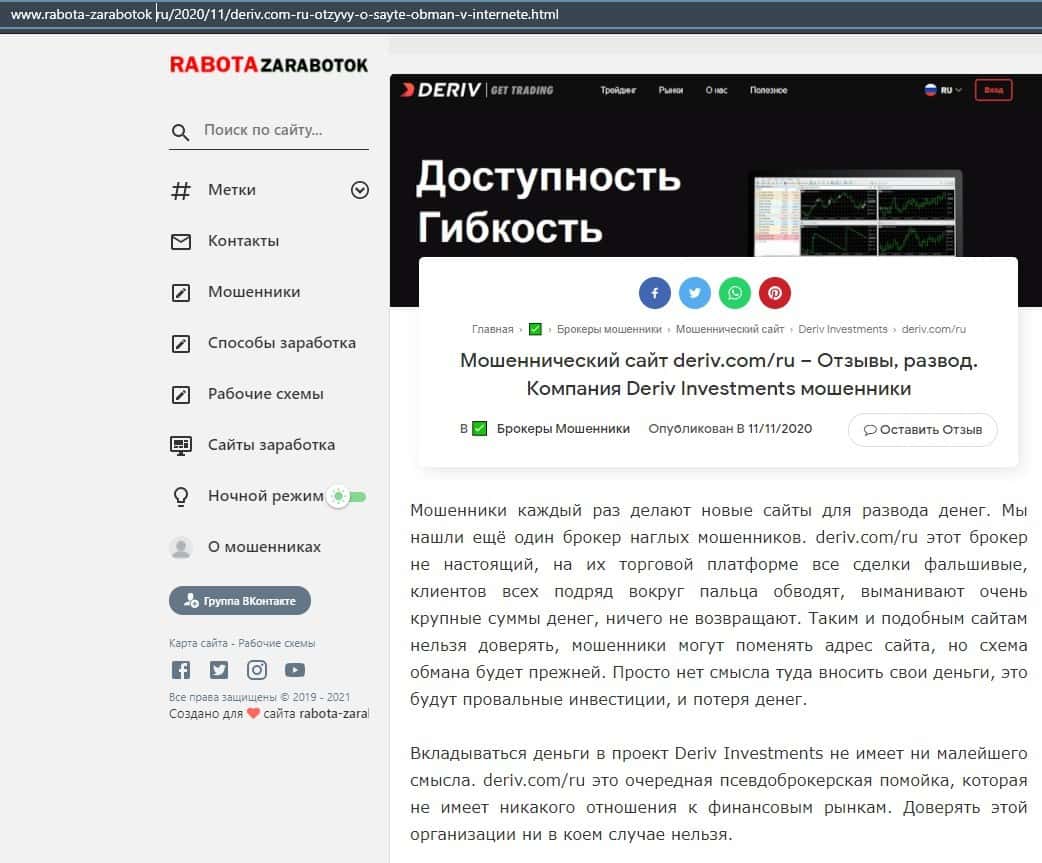The image size is (1042, 863).
Task: Click the browser address bar URL
Action: click(284, 14)
